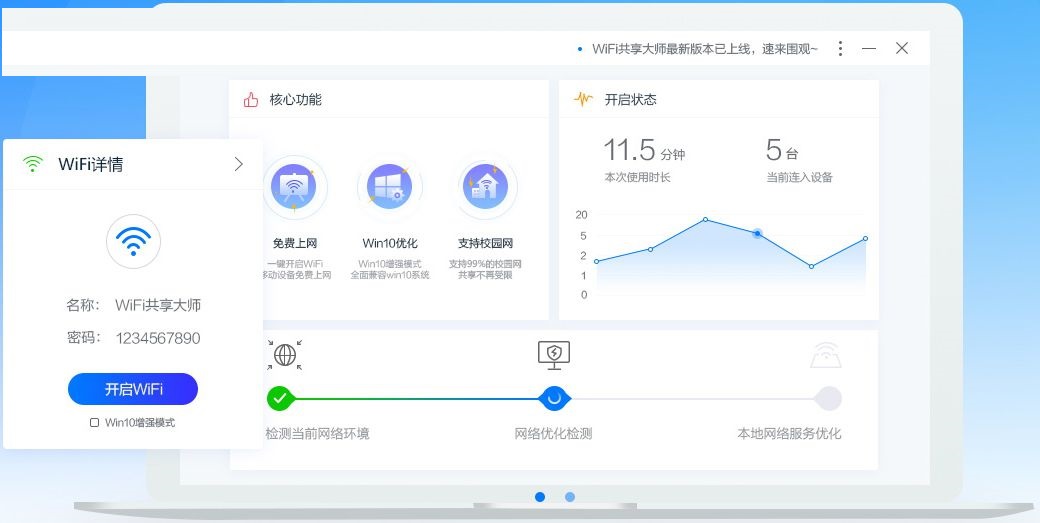Click the highlighted data point on the chart
The image size is (1040, 523).
pos(757,233)
